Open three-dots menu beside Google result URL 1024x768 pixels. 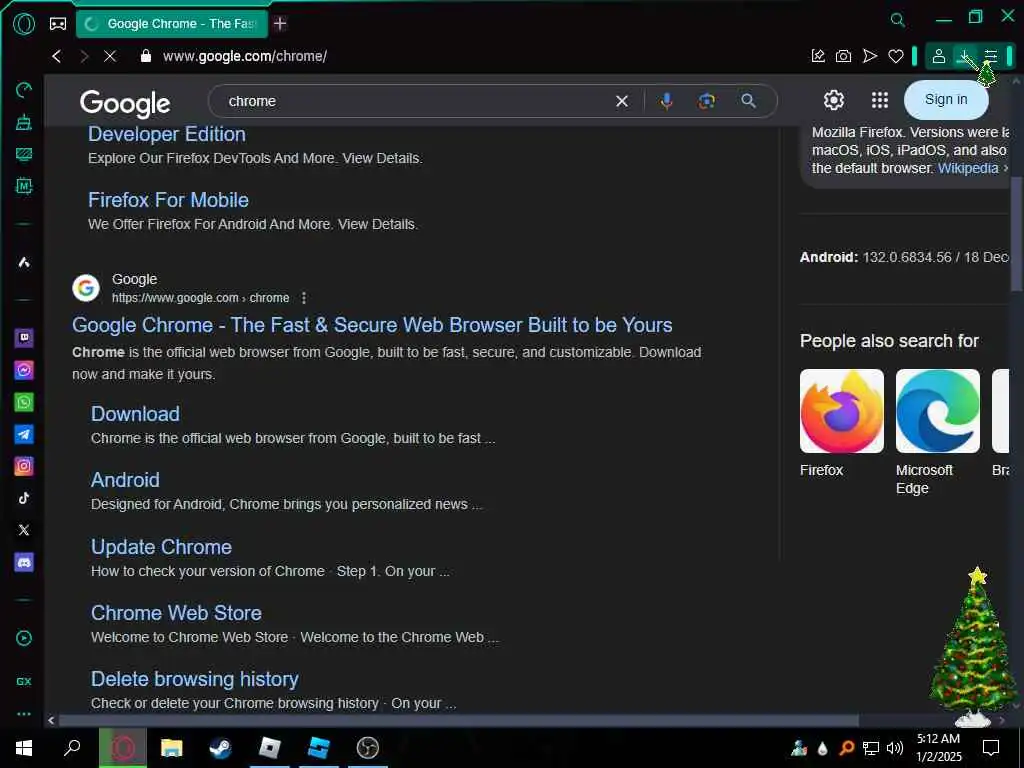pyautogui.click(x=304, y=298)
